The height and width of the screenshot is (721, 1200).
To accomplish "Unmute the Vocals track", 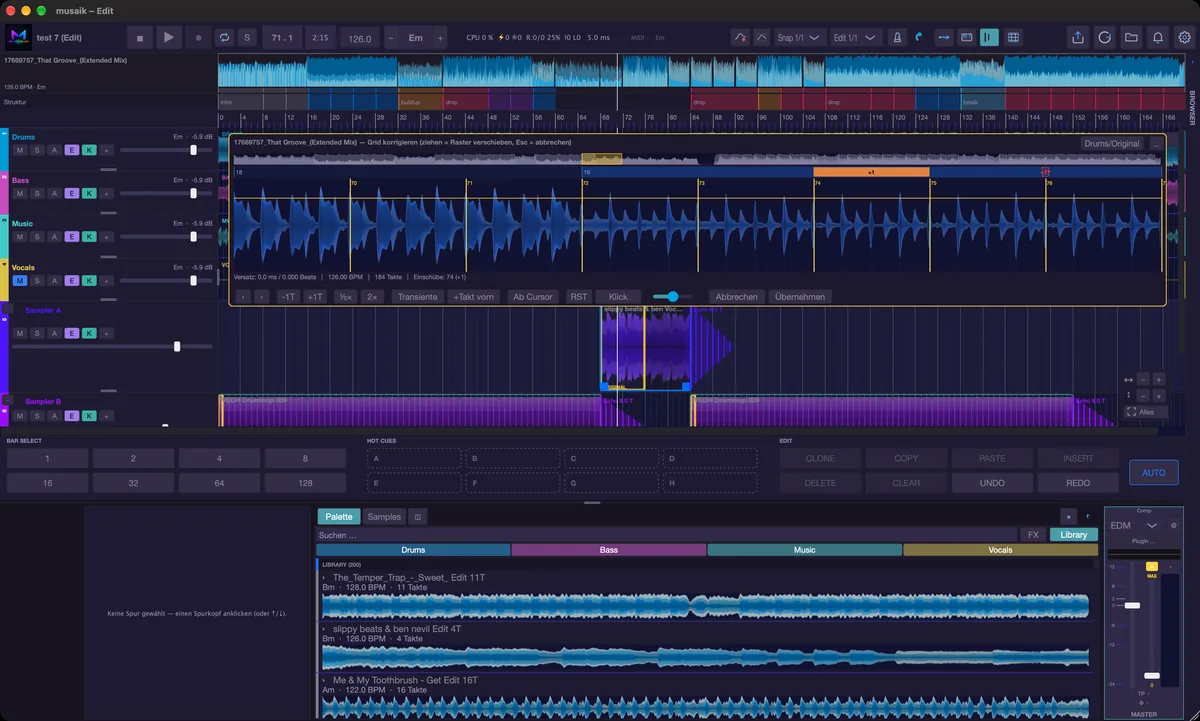I will click(x=19, y=281).
